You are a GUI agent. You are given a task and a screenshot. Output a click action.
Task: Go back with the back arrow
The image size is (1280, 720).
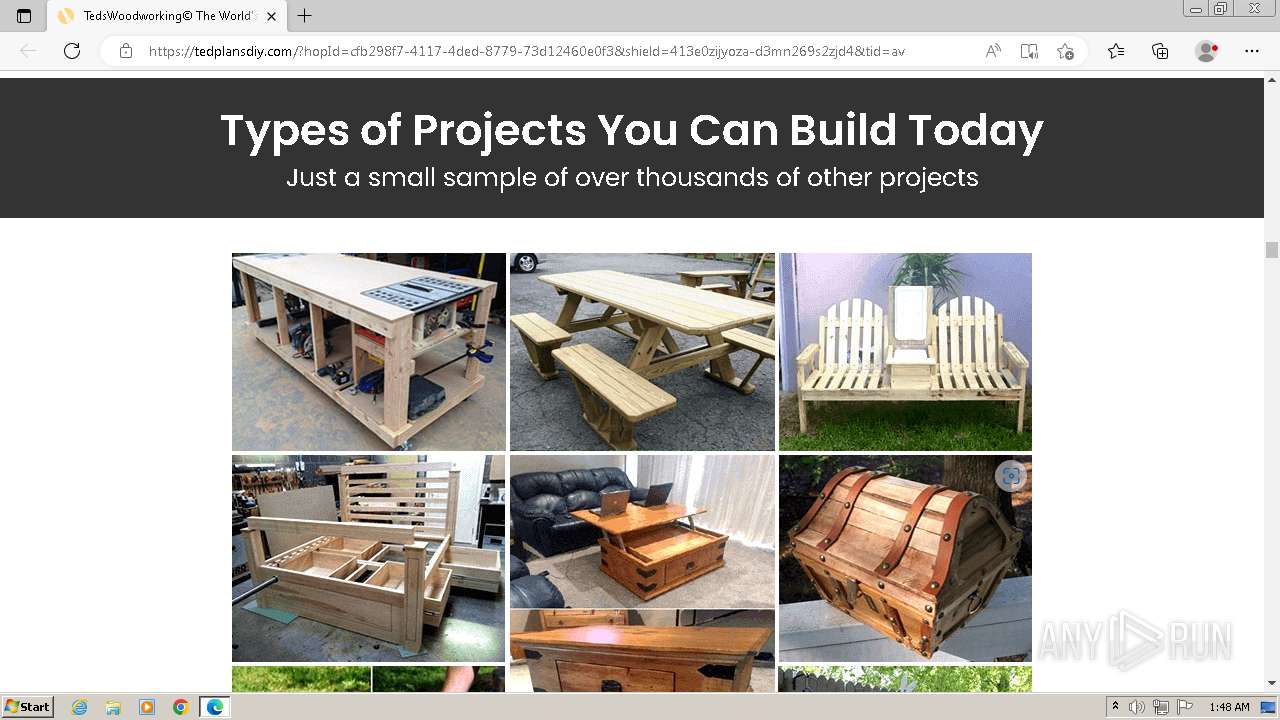click(28, 51)
